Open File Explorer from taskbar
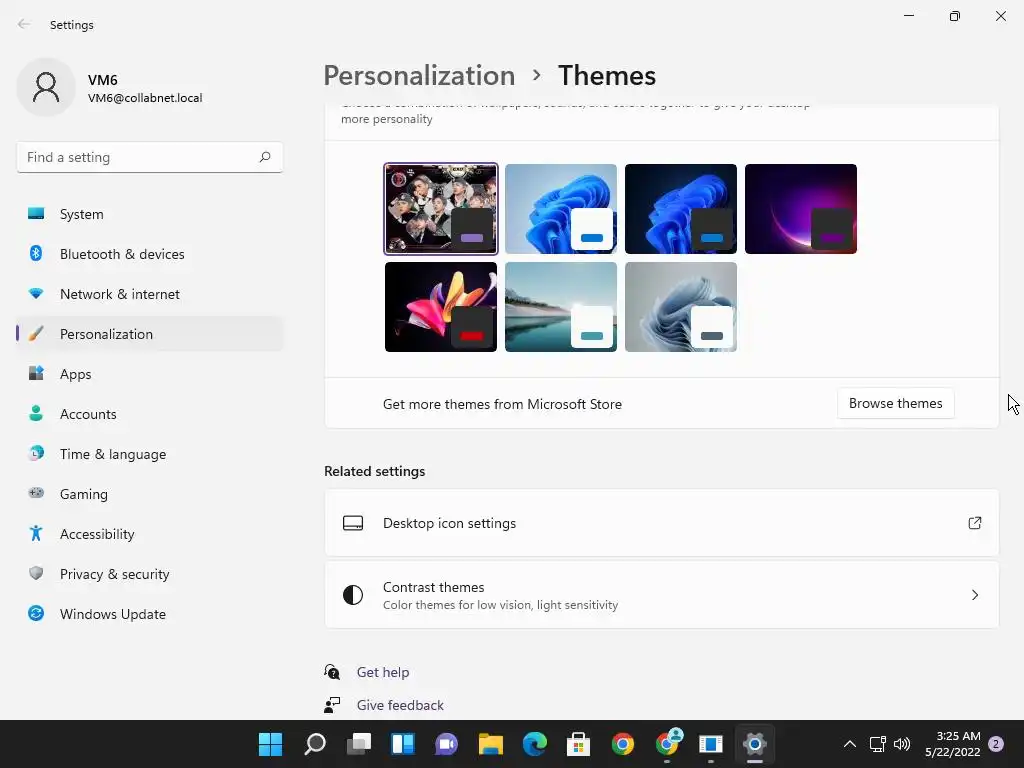Viewport: 1024px width, 768px height. [490, 744]
